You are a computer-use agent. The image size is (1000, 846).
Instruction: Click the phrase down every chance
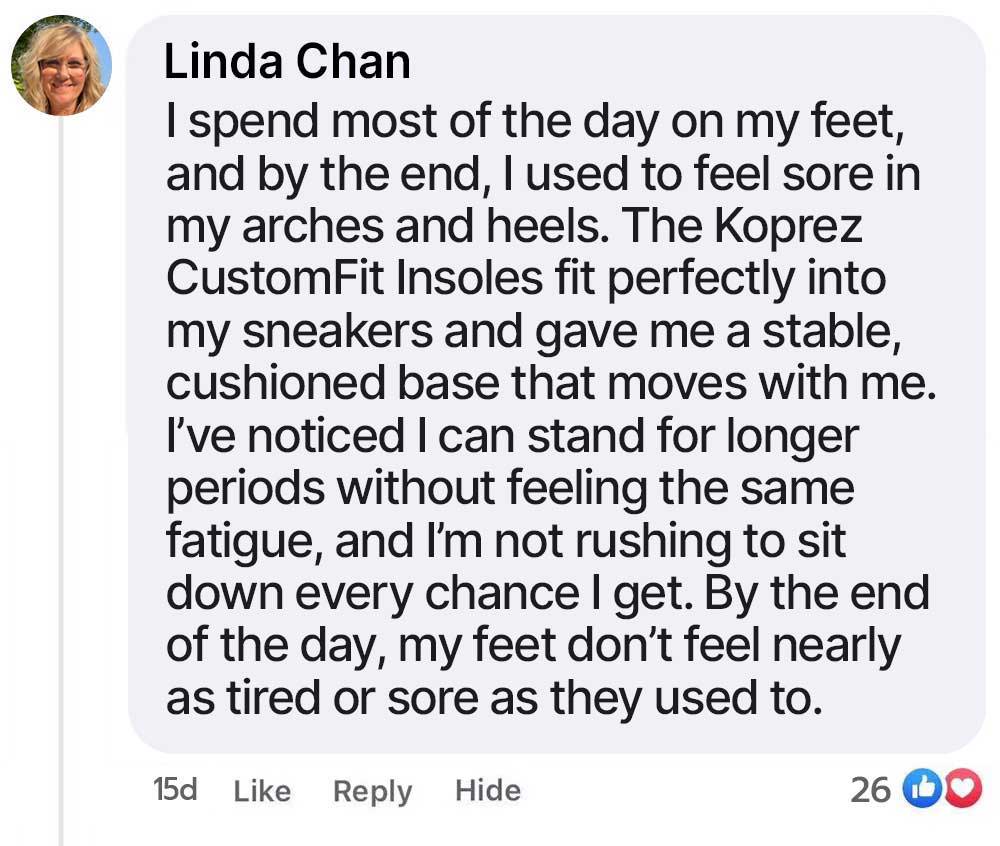click(372, 594)
